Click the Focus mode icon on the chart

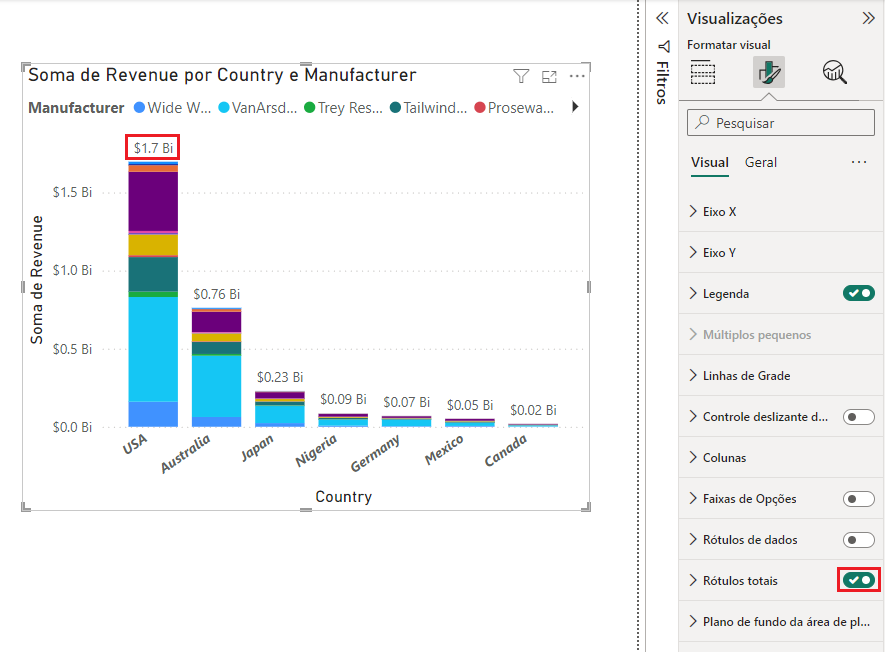point(549,77)
